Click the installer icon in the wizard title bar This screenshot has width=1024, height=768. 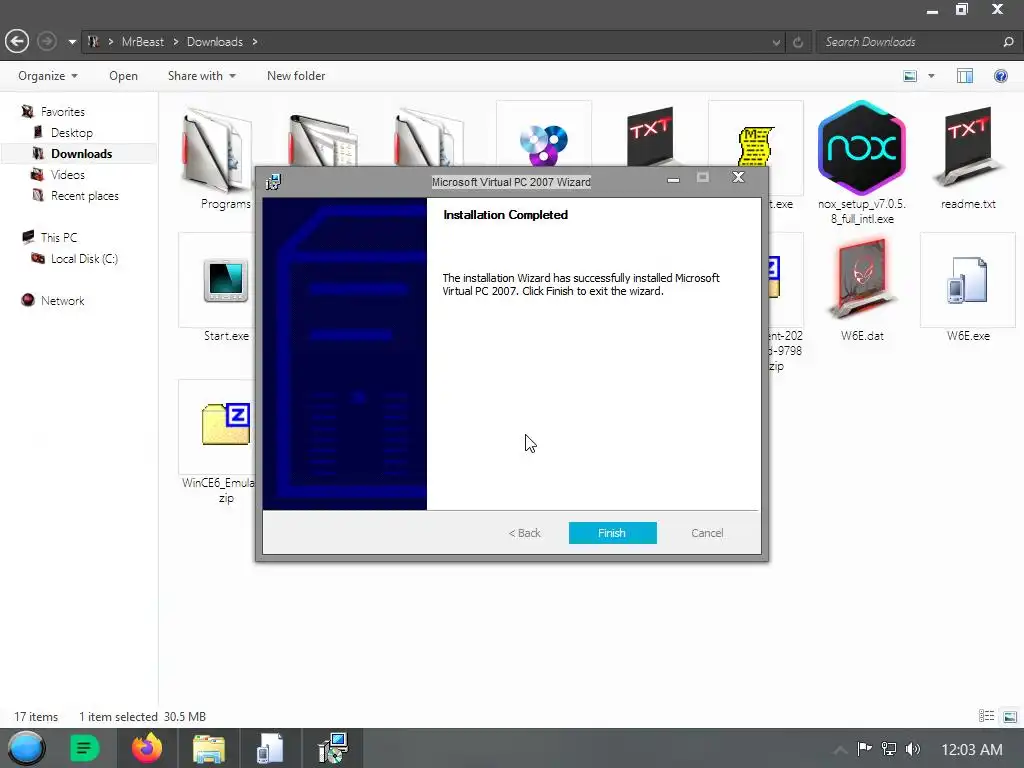[x=273, y=182]
